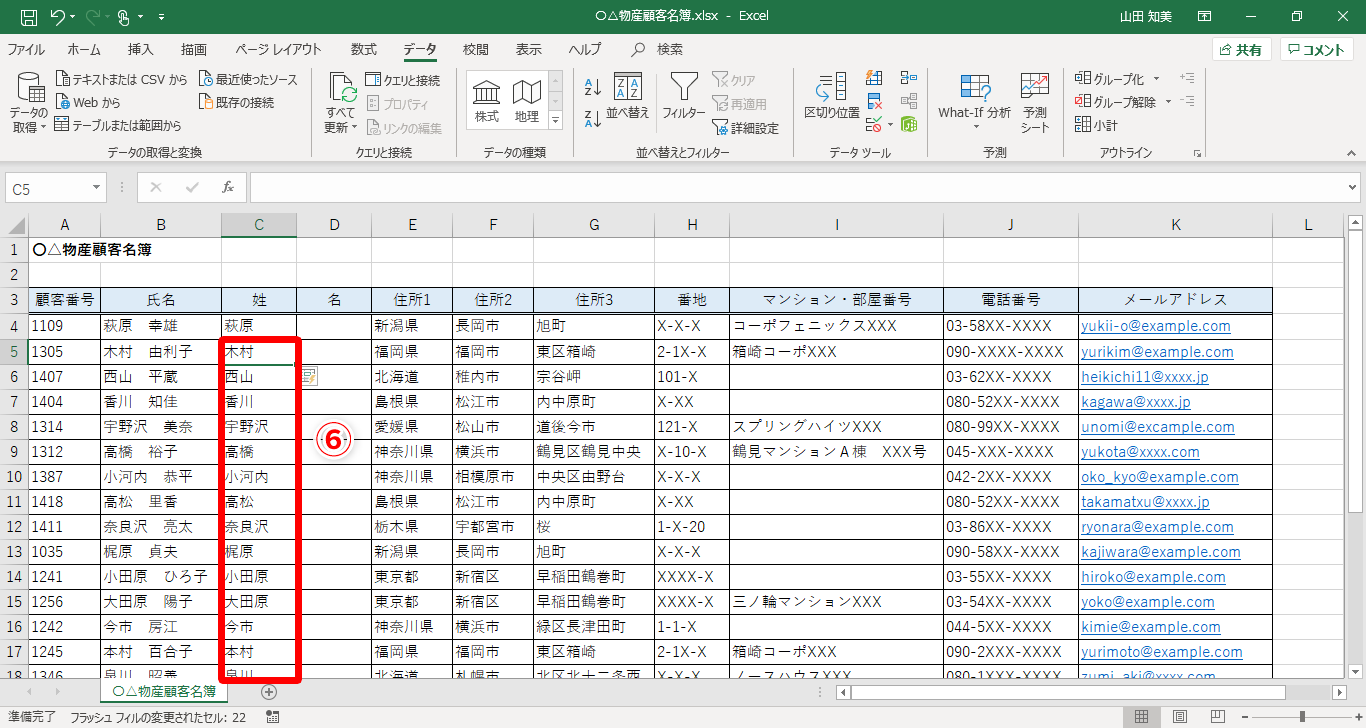Click From Table or Range (テーブルまたは範囲から)
The width and height of the screenshot is (1366, 728).
118,125
